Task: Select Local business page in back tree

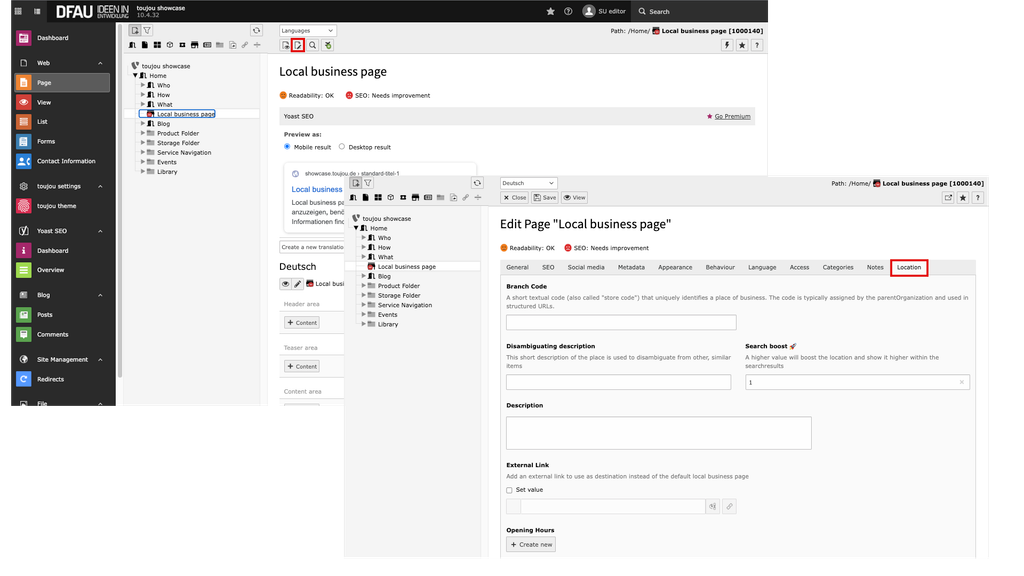Action: pos(185,114)
